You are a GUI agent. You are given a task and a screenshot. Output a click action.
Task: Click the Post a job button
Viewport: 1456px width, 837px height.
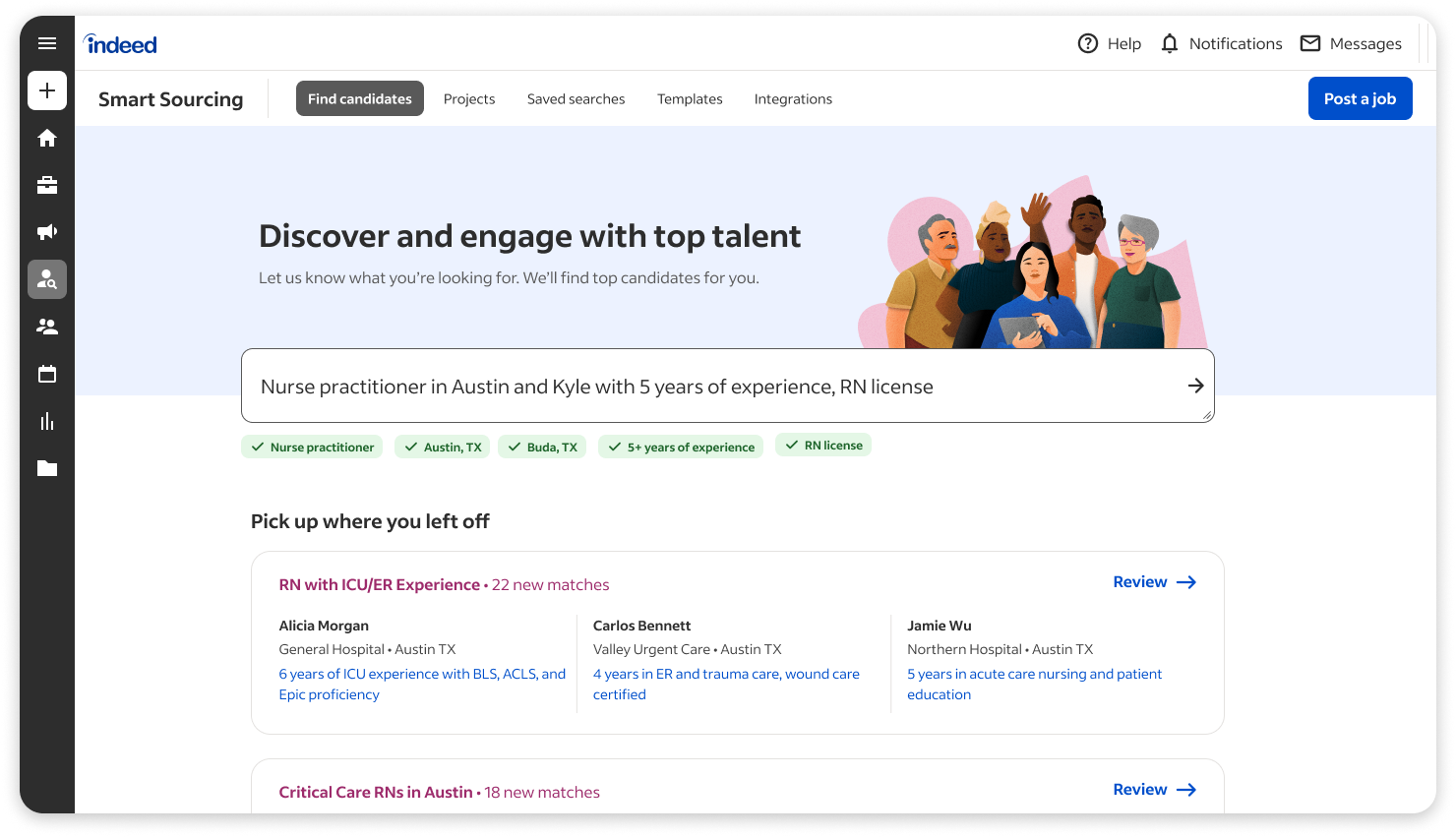click(1360, 98)
